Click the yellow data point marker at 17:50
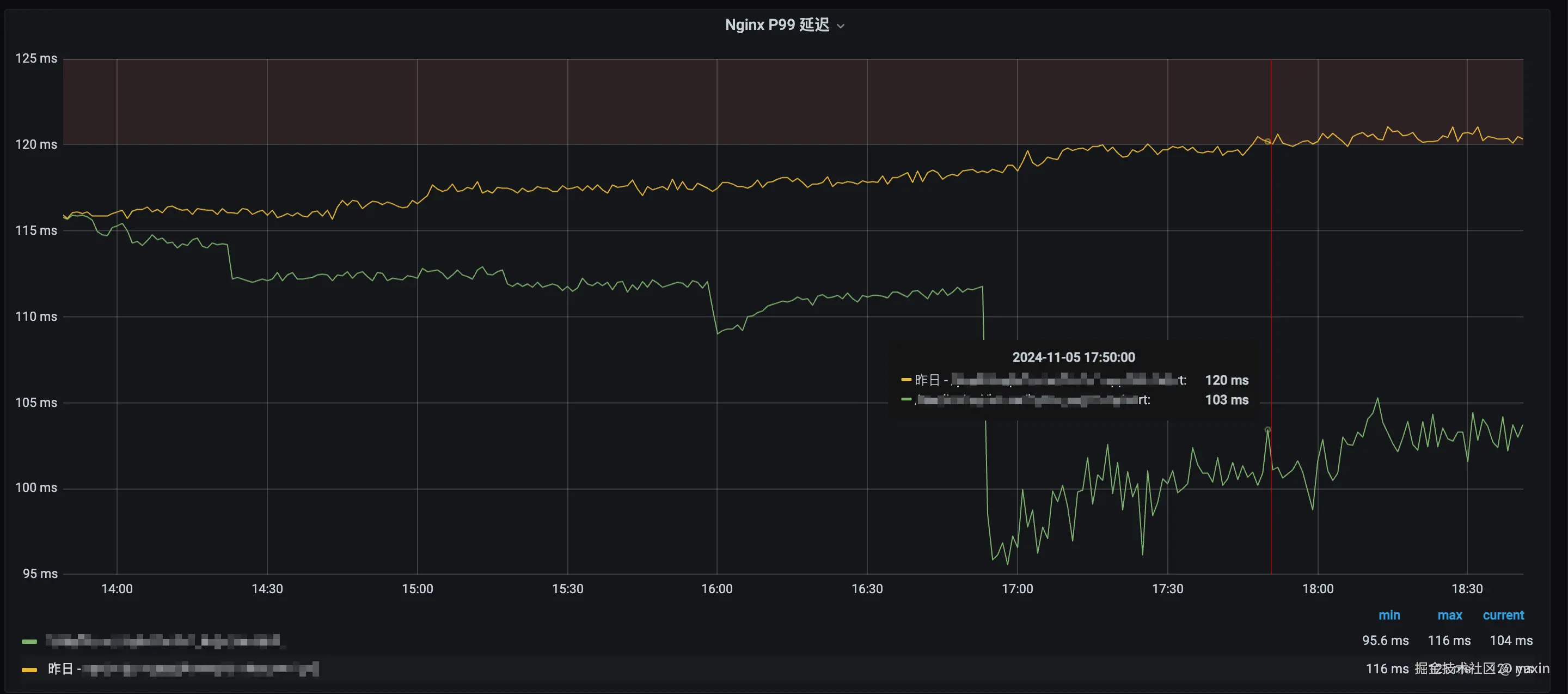Screen dimensions: 1568x694 tap(1268, 141)
